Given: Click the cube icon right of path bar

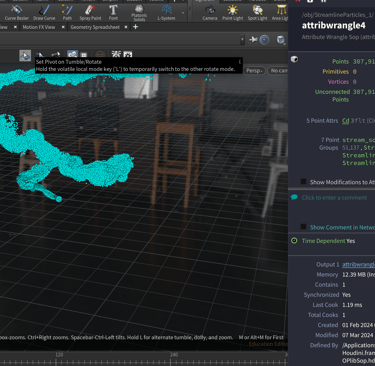Looking at the screenshot, I should coord(281,40).
